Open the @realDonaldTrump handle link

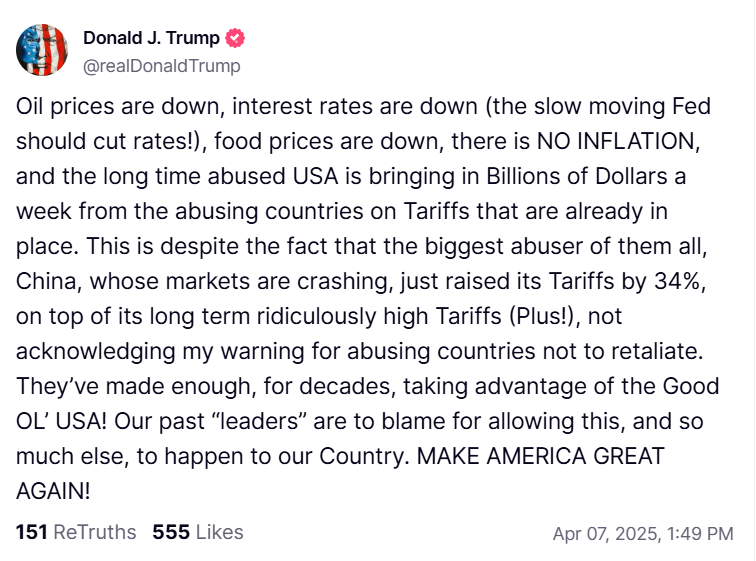click(x=161, y=66)
